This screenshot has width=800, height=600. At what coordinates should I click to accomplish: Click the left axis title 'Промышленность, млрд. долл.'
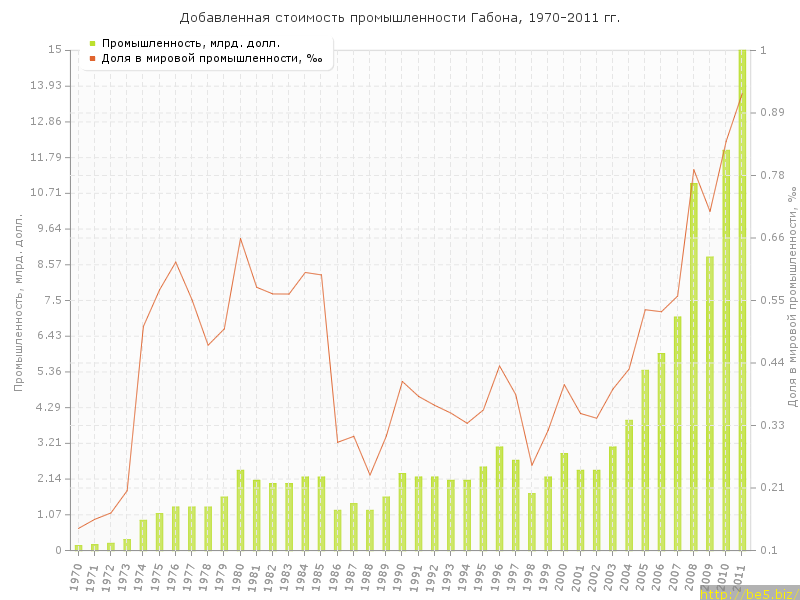pyautogui.click(x=18, y=302)
